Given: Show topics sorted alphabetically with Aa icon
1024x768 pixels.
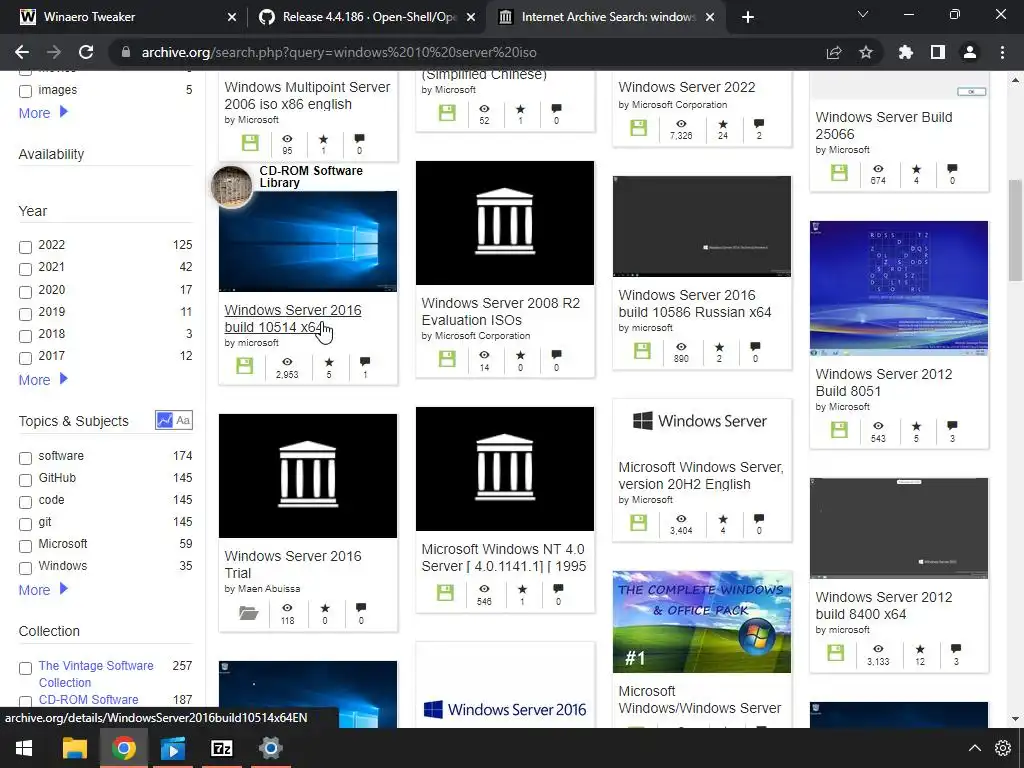Looking at the screenshot, I should (184, 420).
